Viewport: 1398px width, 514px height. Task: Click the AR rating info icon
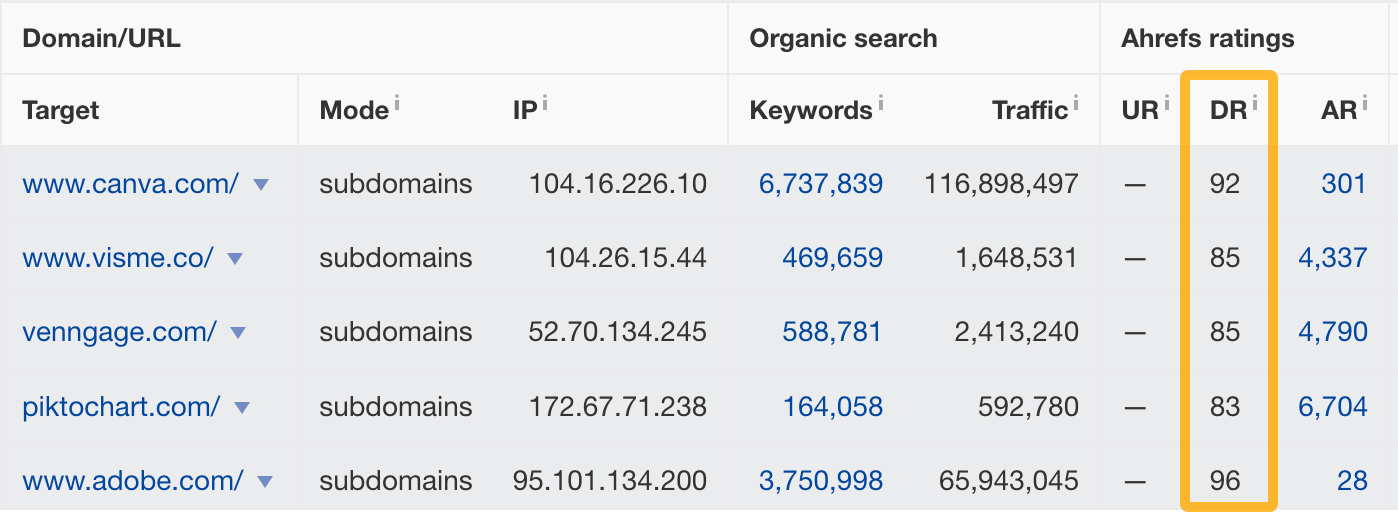click(x=1364, y=102)
